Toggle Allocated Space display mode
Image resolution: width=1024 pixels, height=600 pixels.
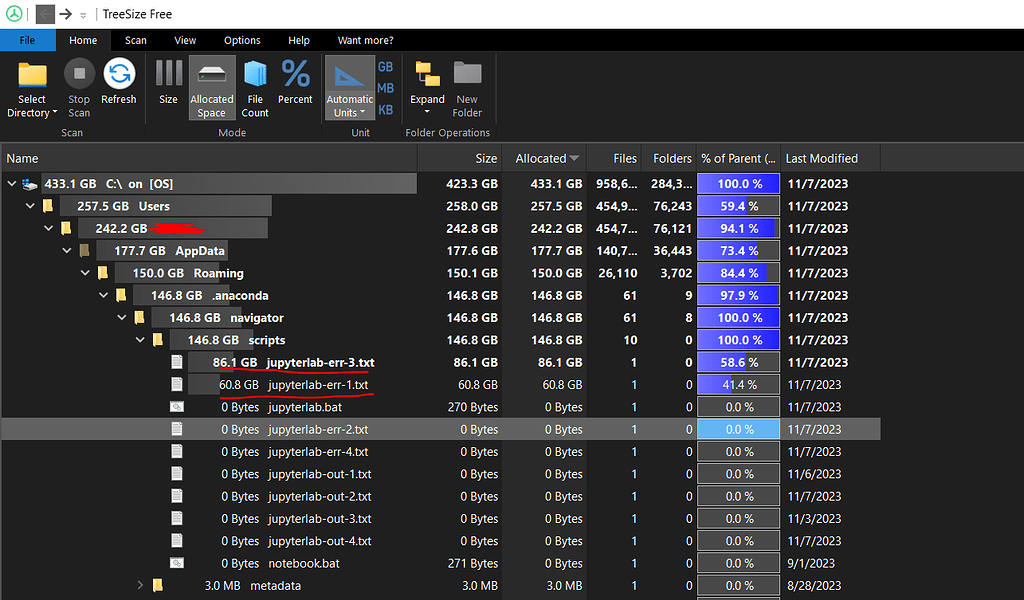tap(212, 76)
